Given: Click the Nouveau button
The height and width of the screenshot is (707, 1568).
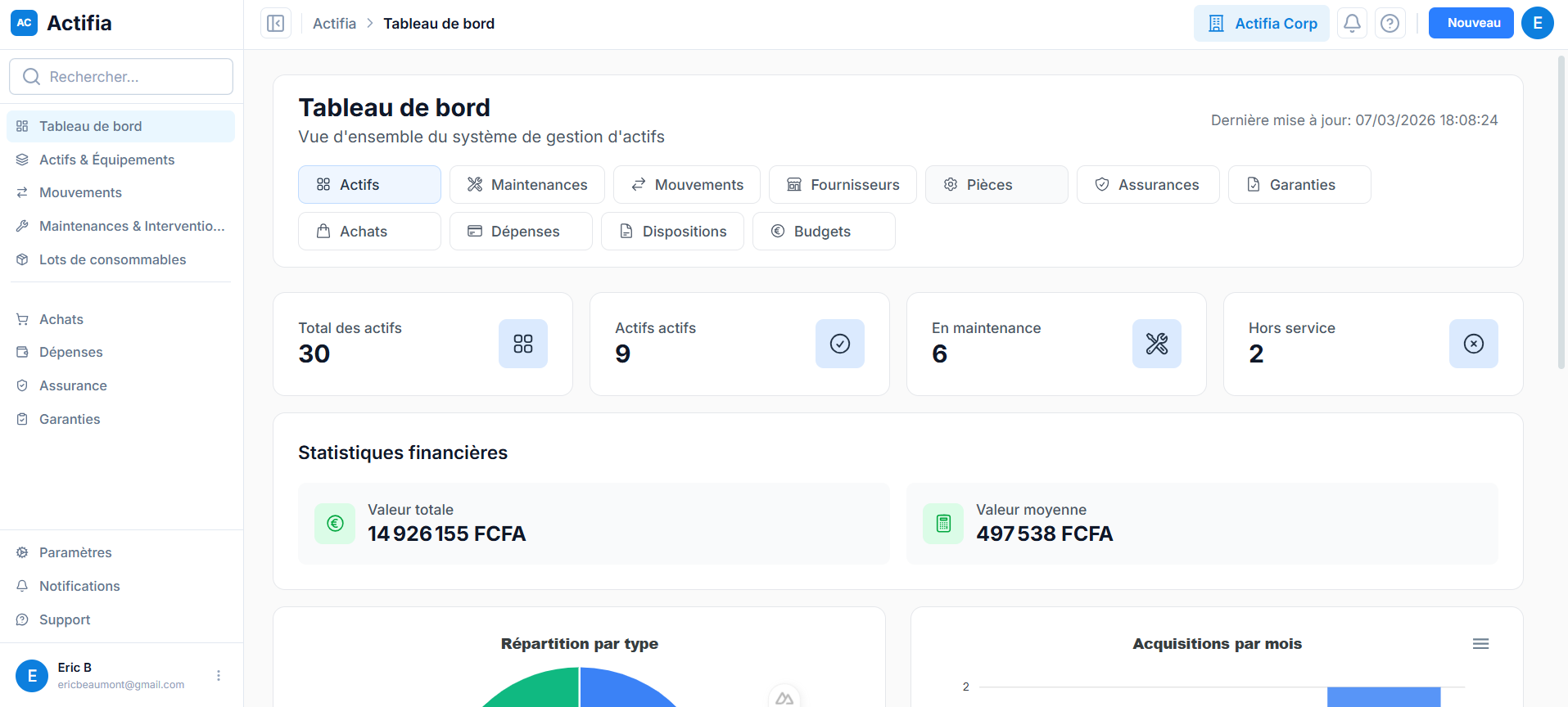Looking at the screenshot, I should 1470,23.
